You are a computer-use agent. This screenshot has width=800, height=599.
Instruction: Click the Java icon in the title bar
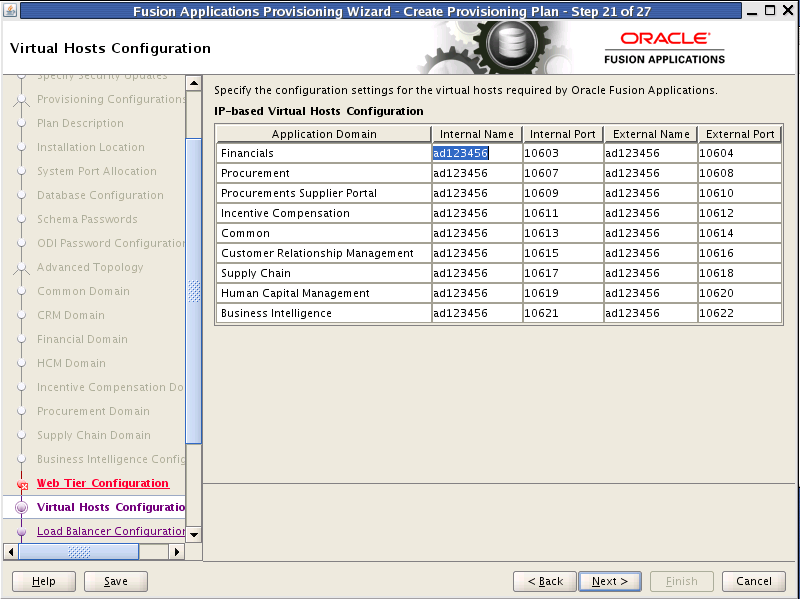[x=10, y=10]
